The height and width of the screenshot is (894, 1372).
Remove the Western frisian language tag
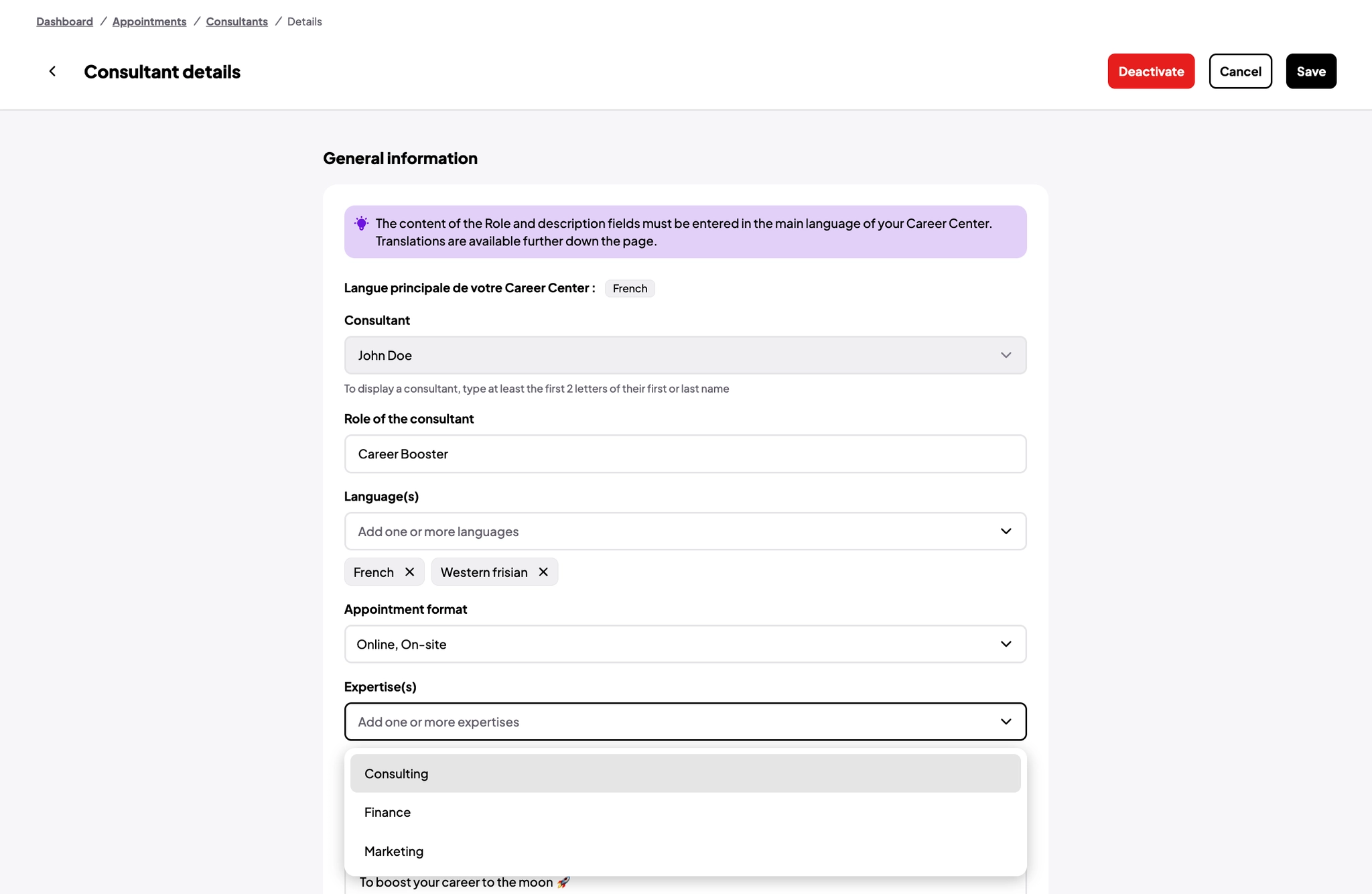point(543,572)
